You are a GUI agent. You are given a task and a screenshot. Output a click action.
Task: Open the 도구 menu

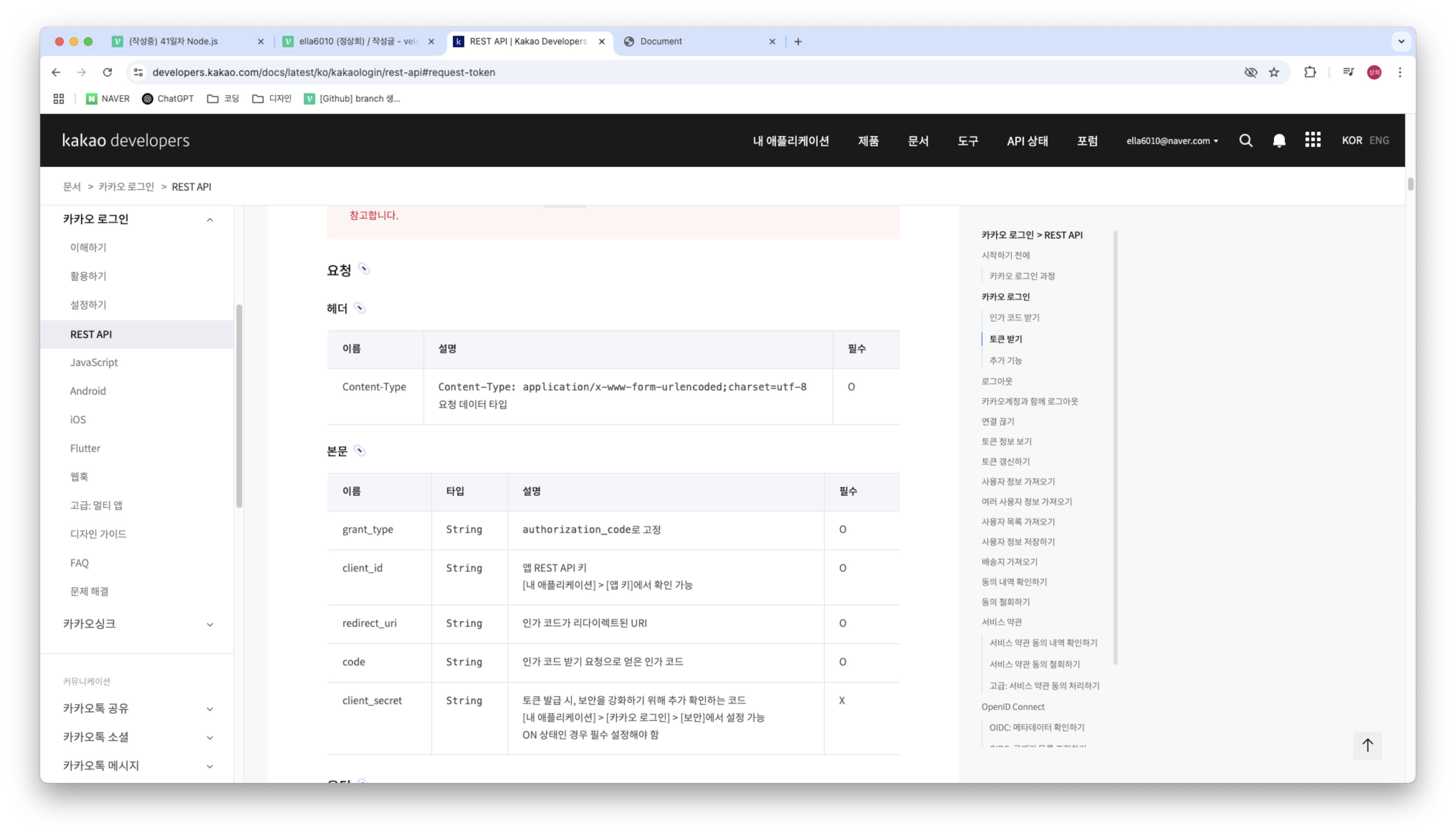pyautogui.click(x=967, y=141)
